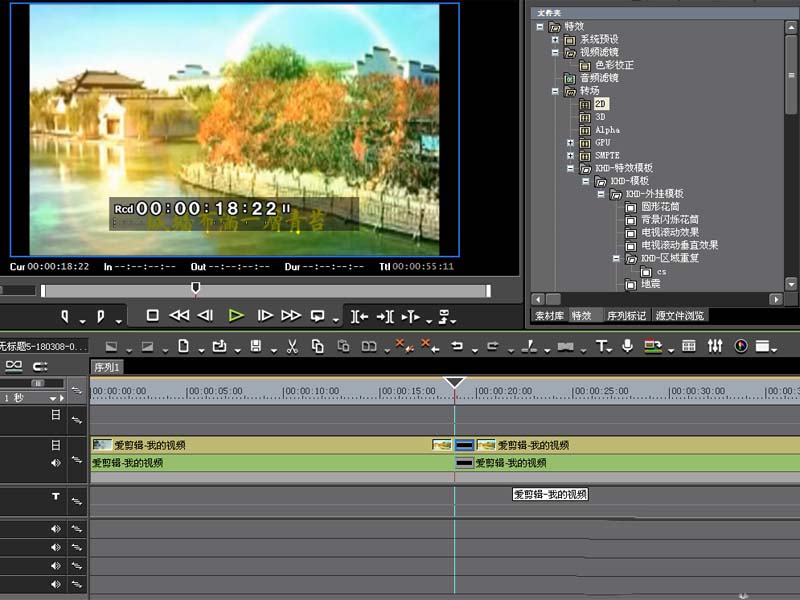Toggle the title track T button
Viewport: 800px width, 600px height.
[x=56, y=496]
